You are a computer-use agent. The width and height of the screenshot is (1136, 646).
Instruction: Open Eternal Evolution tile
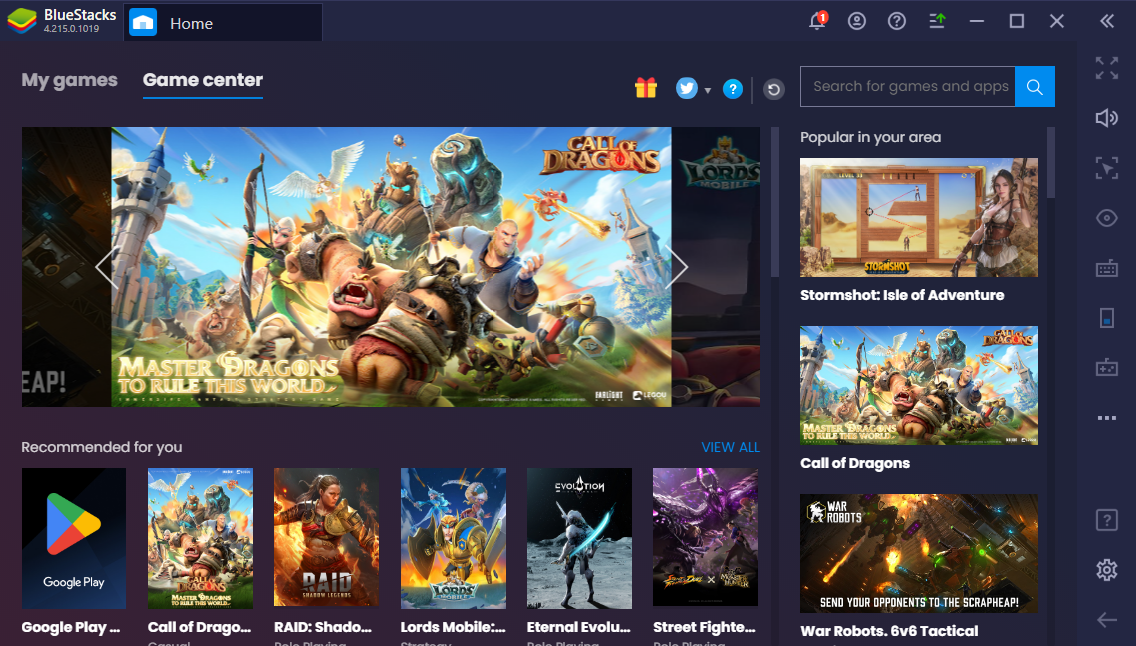[x=580, y=538]
